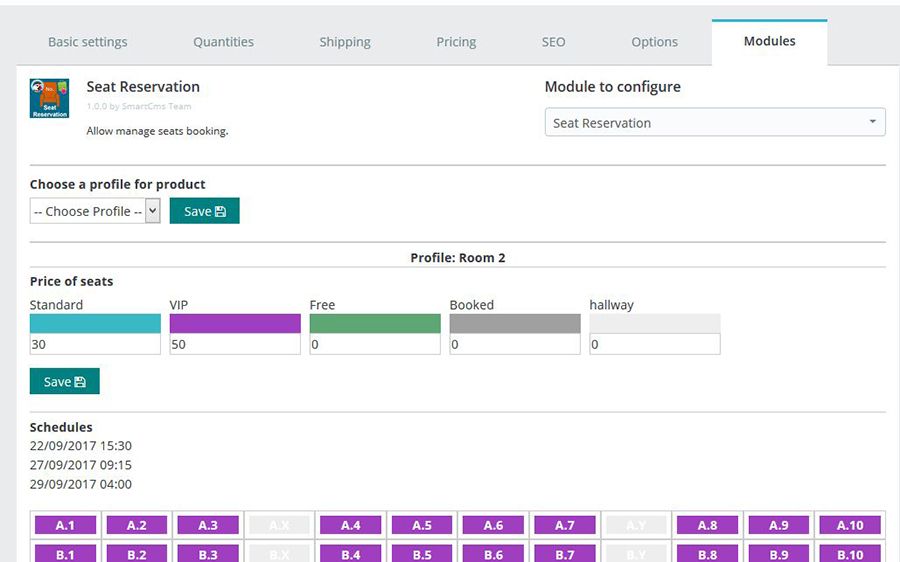Select seat A.1 in the seat map
Screen dimensions: 900x562
click(65, 525)
